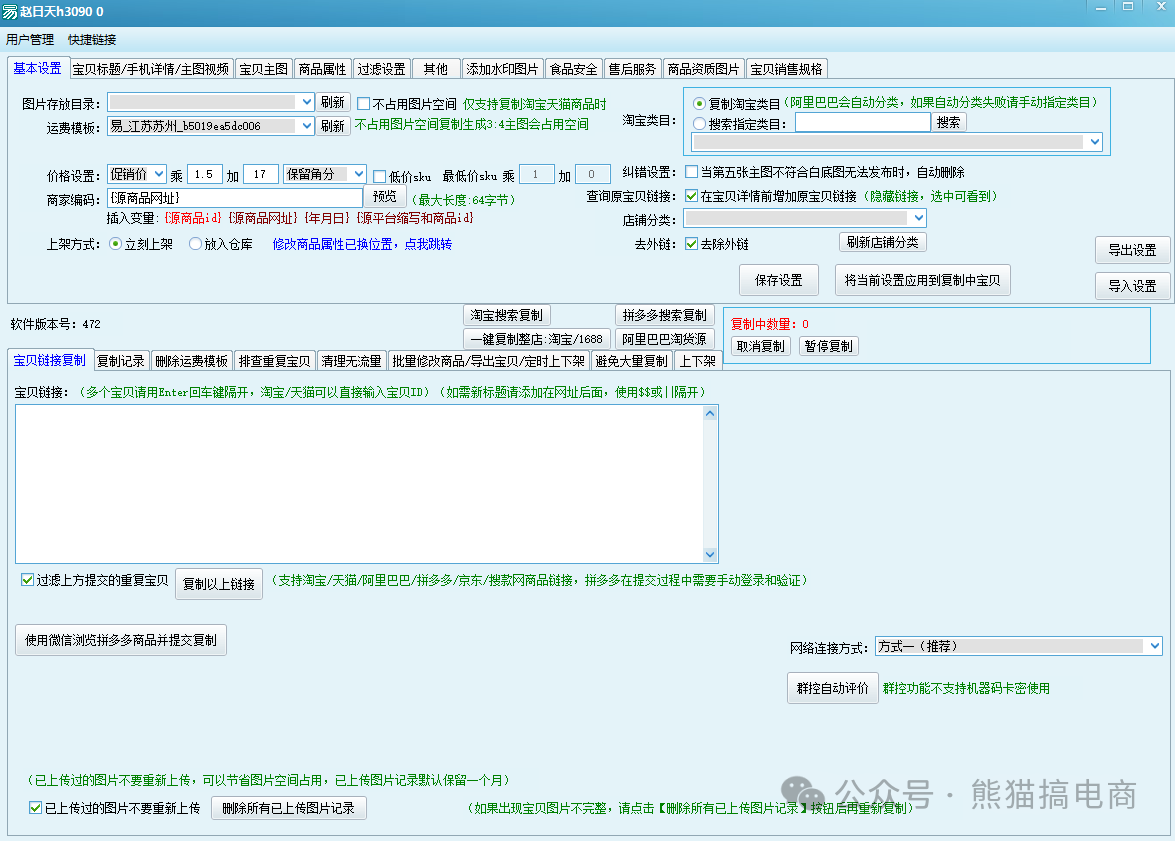Open the 网络连接方式 dropdown
This screenshot has height=841, width=1175.
coord(1153,647)
